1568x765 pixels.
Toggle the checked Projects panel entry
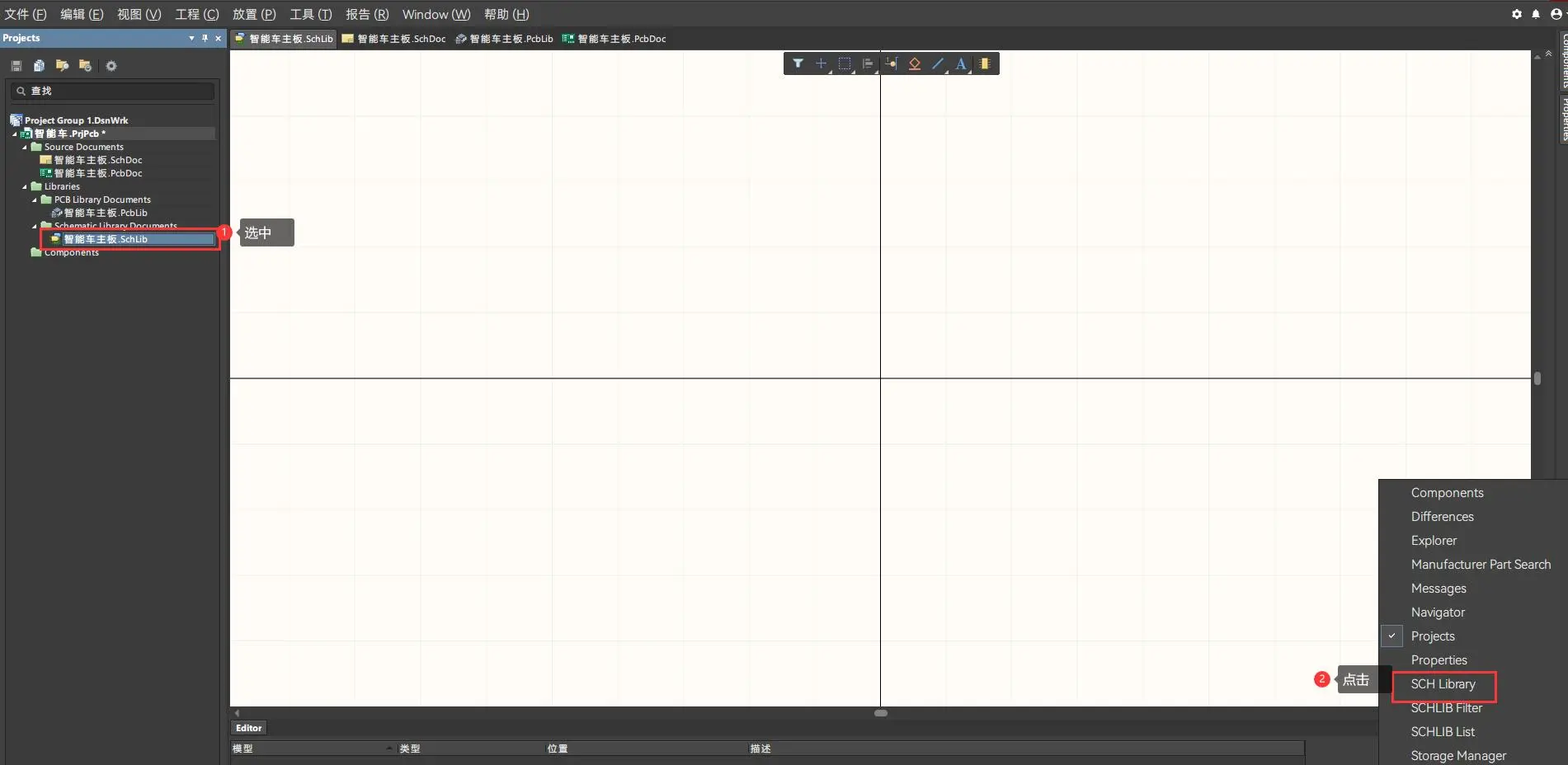click(1433, 636)
